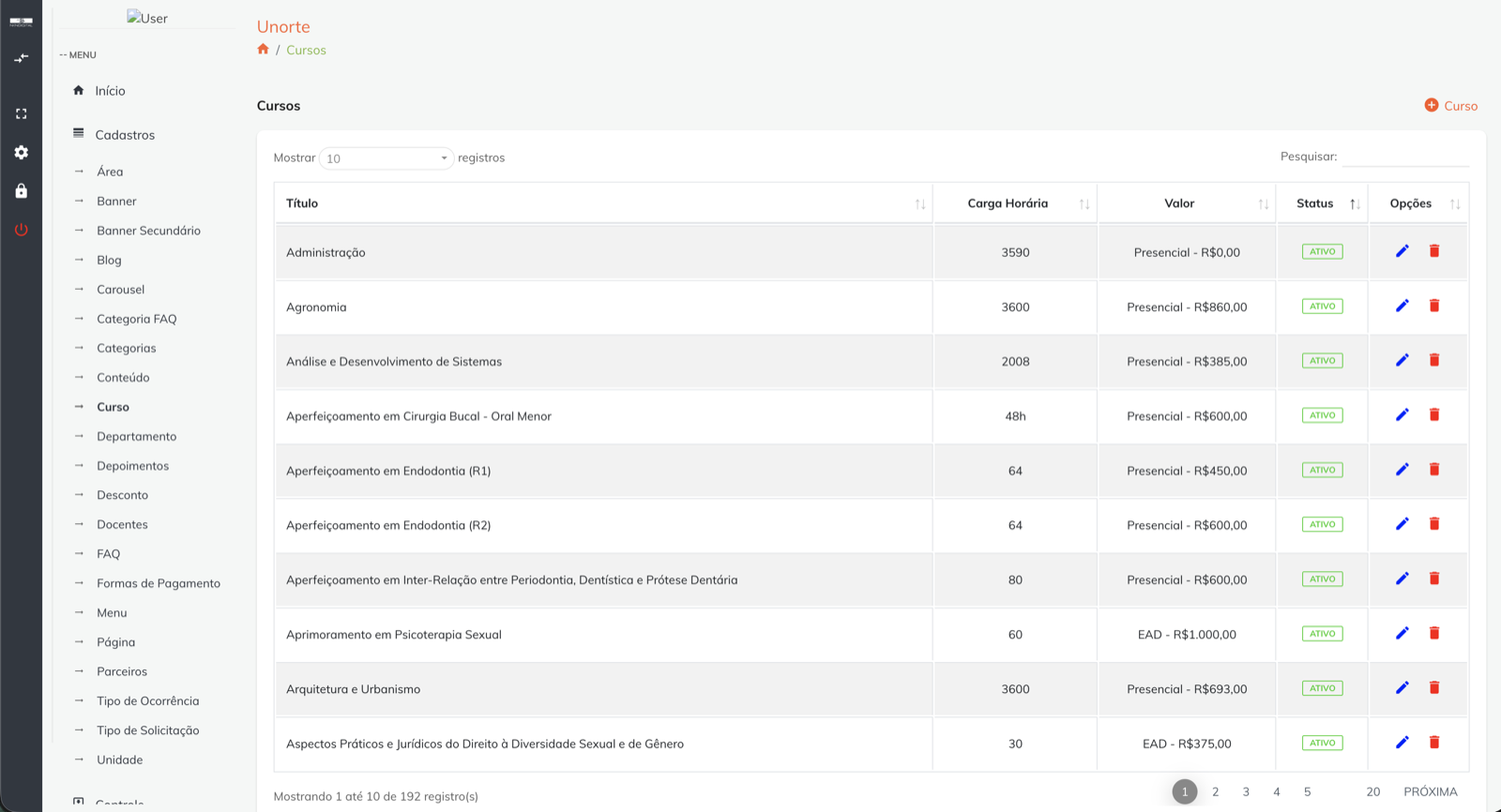Open the Mostrar registros dropdown

[387, 158]
